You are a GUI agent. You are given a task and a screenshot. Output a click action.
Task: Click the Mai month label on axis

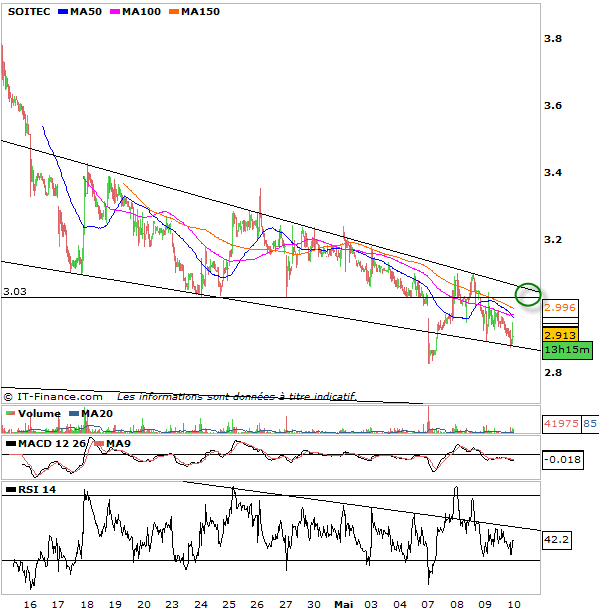344,604
